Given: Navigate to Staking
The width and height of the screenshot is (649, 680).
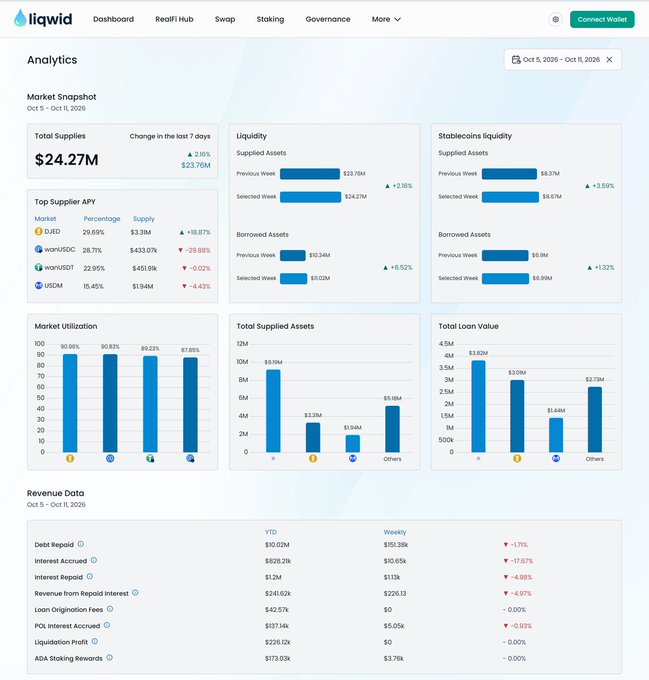Looking at the screenshot, I should point(270,19).
